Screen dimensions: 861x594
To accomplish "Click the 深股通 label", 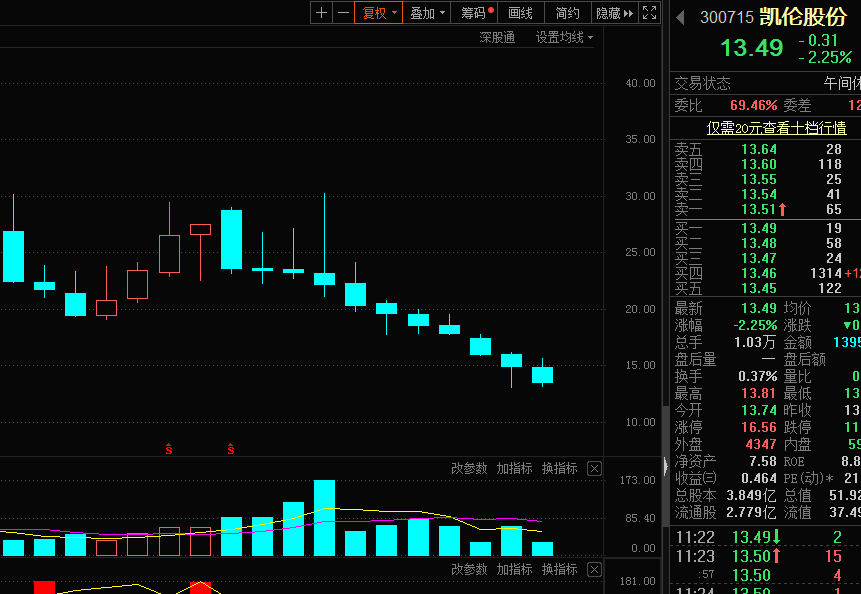I will click(x=497, y=37).
